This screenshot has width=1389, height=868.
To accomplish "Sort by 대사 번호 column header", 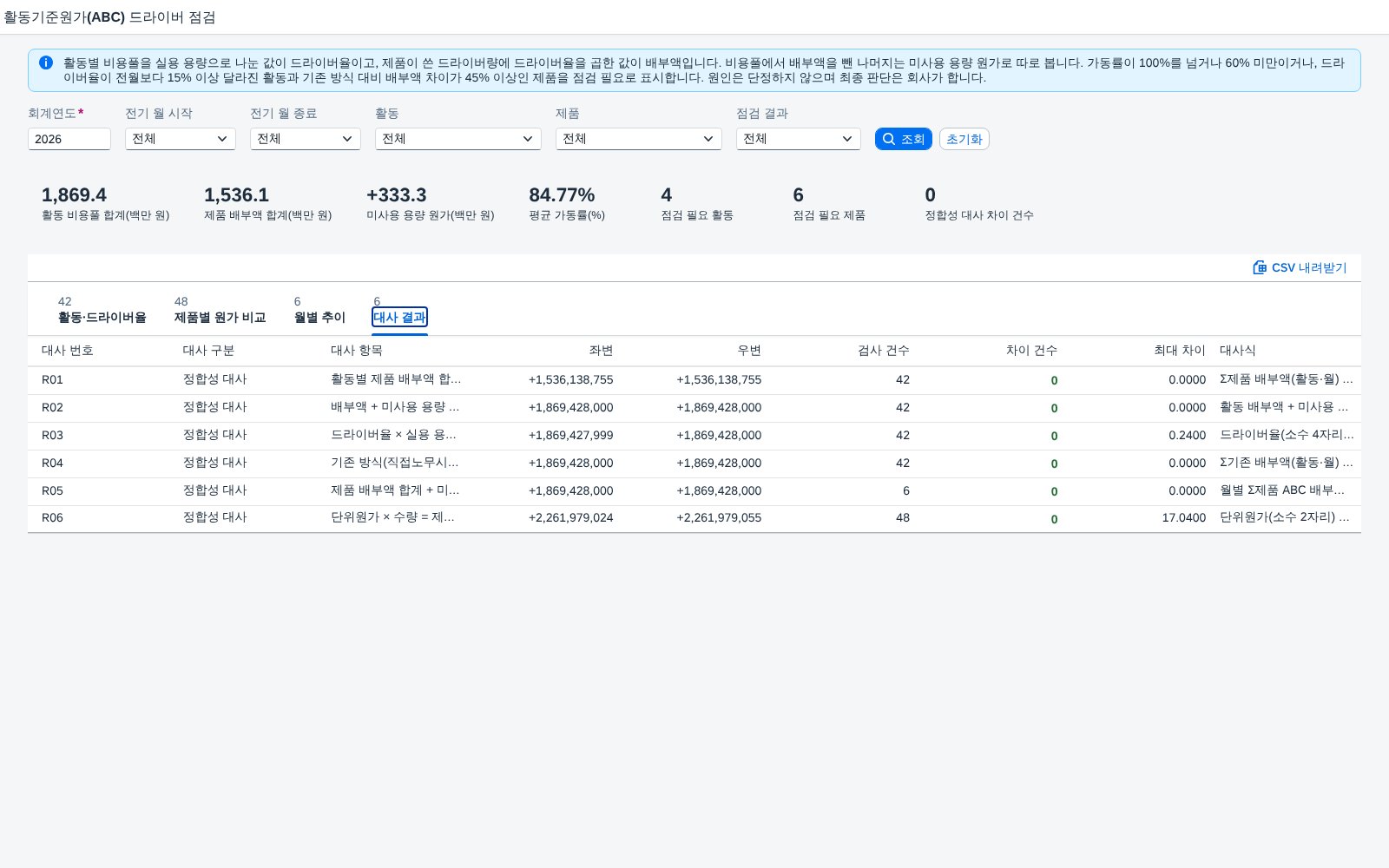I will tap(68, 351).
